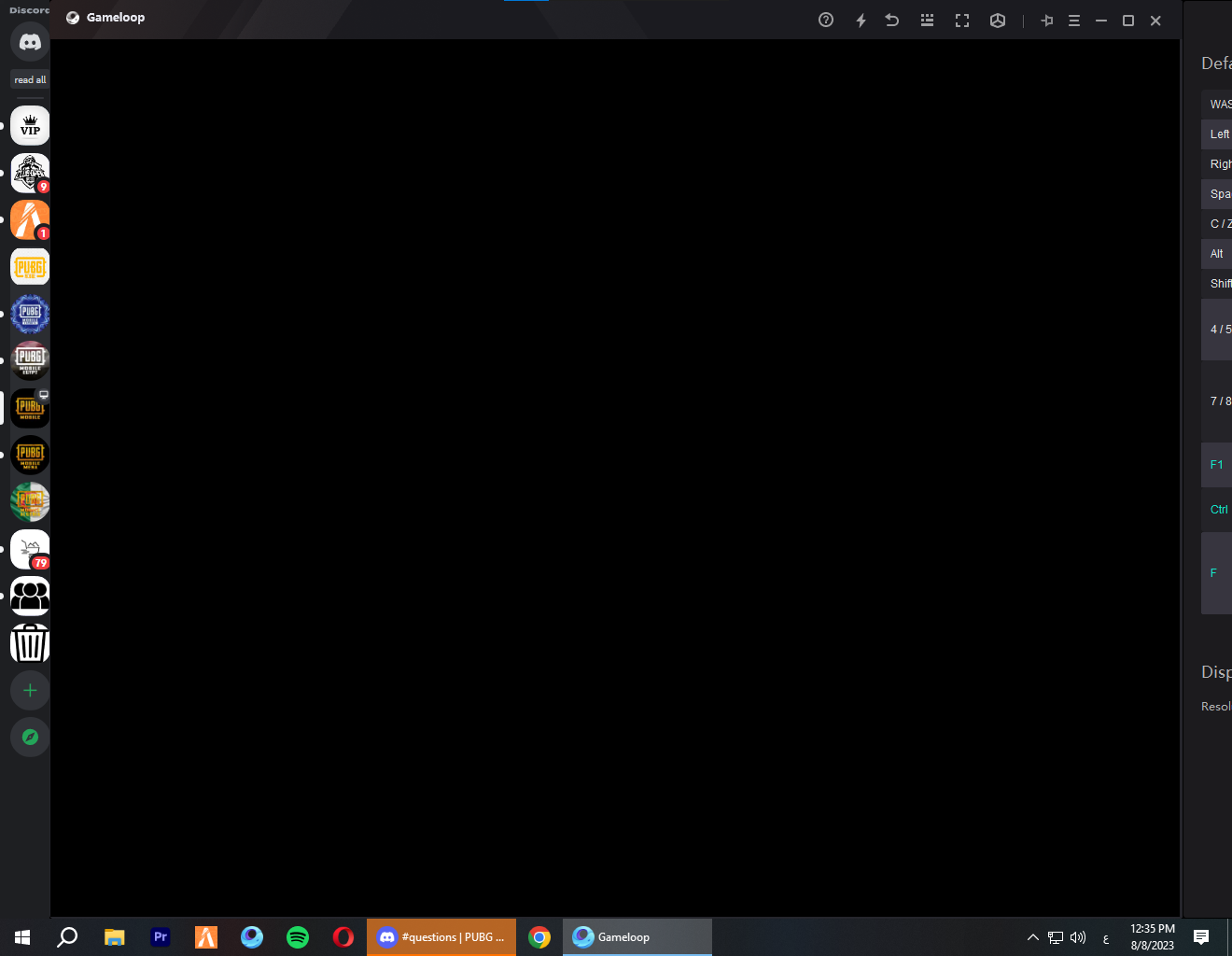Image resolution: width=1232 pixels, height=956 pixels.
Task: Open FACEIT app from taskbar
Action: click(x=206, y=937)
